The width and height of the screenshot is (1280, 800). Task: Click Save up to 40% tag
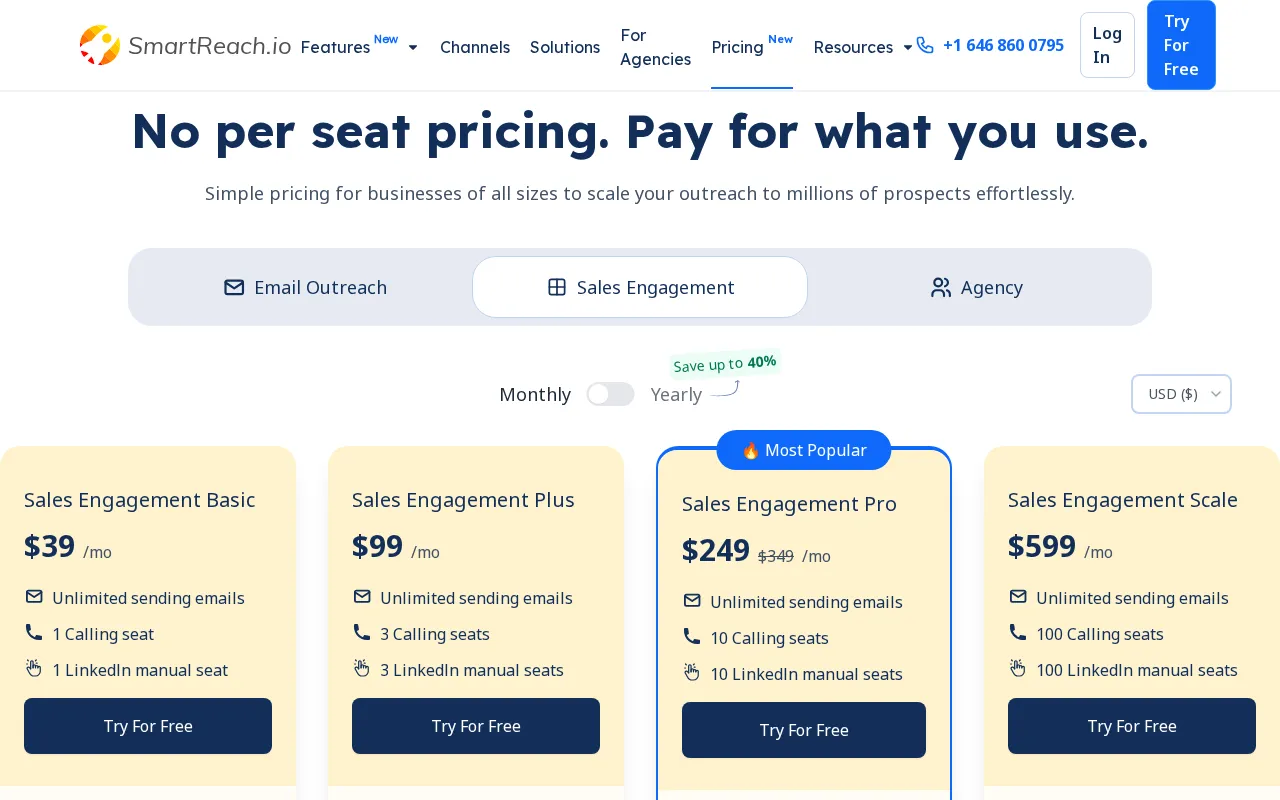pos(725,363)
